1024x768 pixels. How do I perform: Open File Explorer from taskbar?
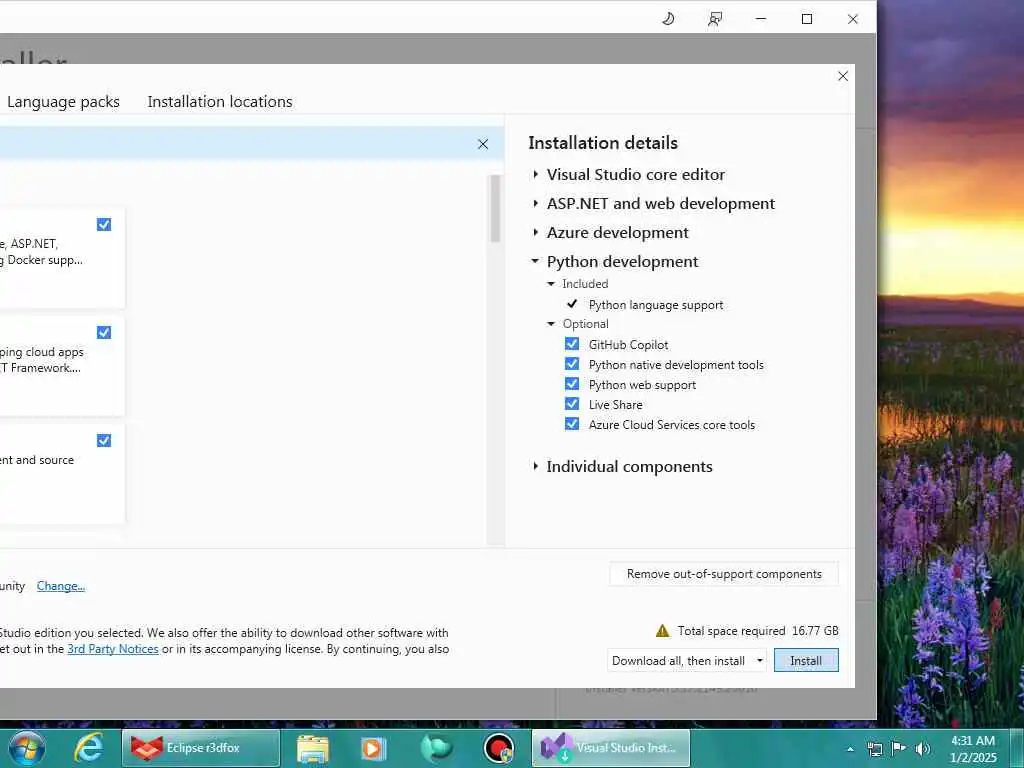click(313, 748)
